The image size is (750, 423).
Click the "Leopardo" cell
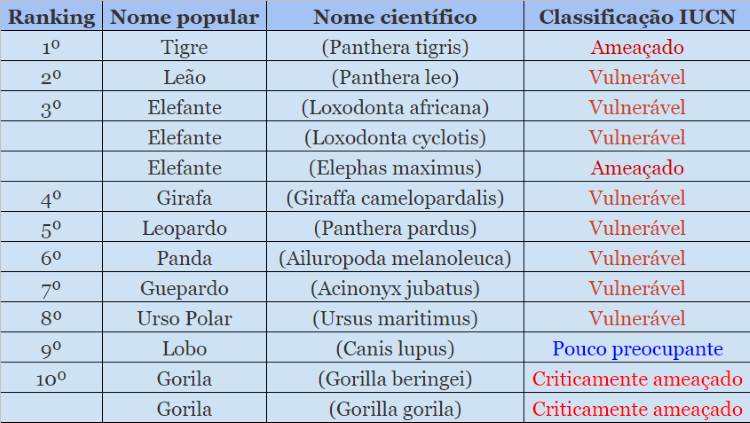click(184, 228)
